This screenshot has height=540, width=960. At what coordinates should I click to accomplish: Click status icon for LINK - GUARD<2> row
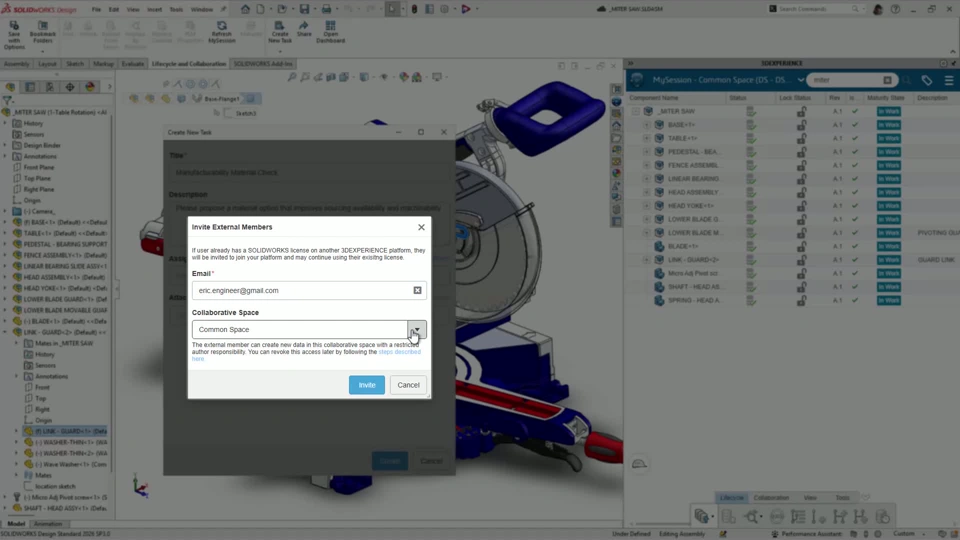point(751,260)
